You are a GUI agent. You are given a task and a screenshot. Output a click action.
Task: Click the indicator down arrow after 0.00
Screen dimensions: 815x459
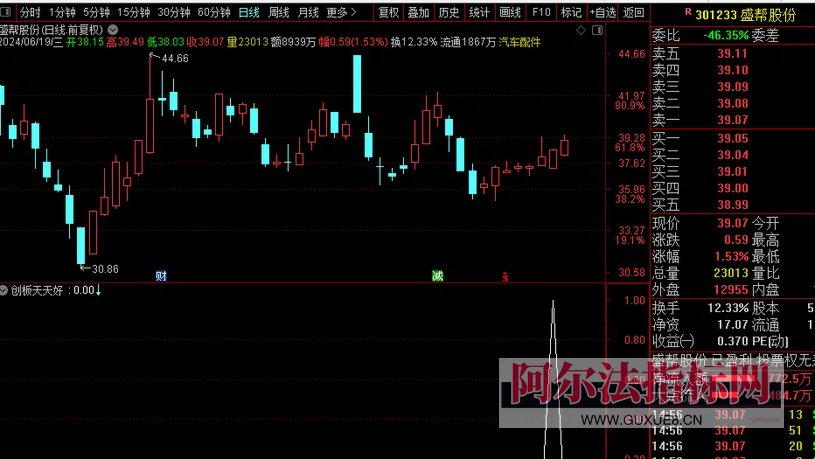tap(98, 291)
